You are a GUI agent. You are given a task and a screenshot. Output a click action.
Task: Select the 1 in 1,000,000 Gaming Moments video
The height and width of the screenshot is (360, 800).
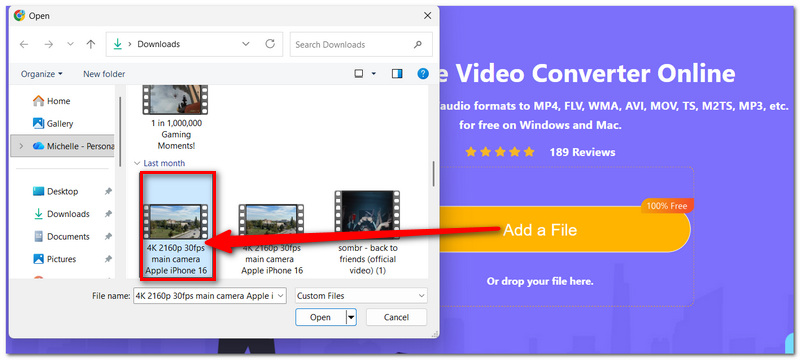(x=177, y=118)
